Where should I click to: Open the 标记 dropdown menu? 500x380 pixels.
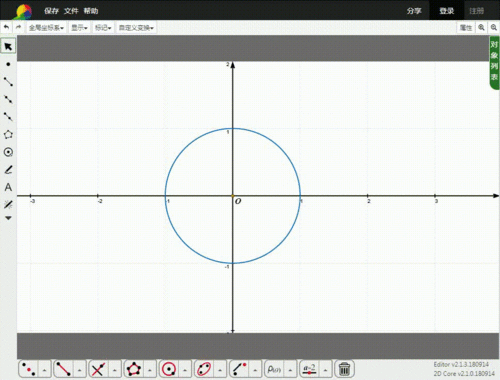[103, 28]
